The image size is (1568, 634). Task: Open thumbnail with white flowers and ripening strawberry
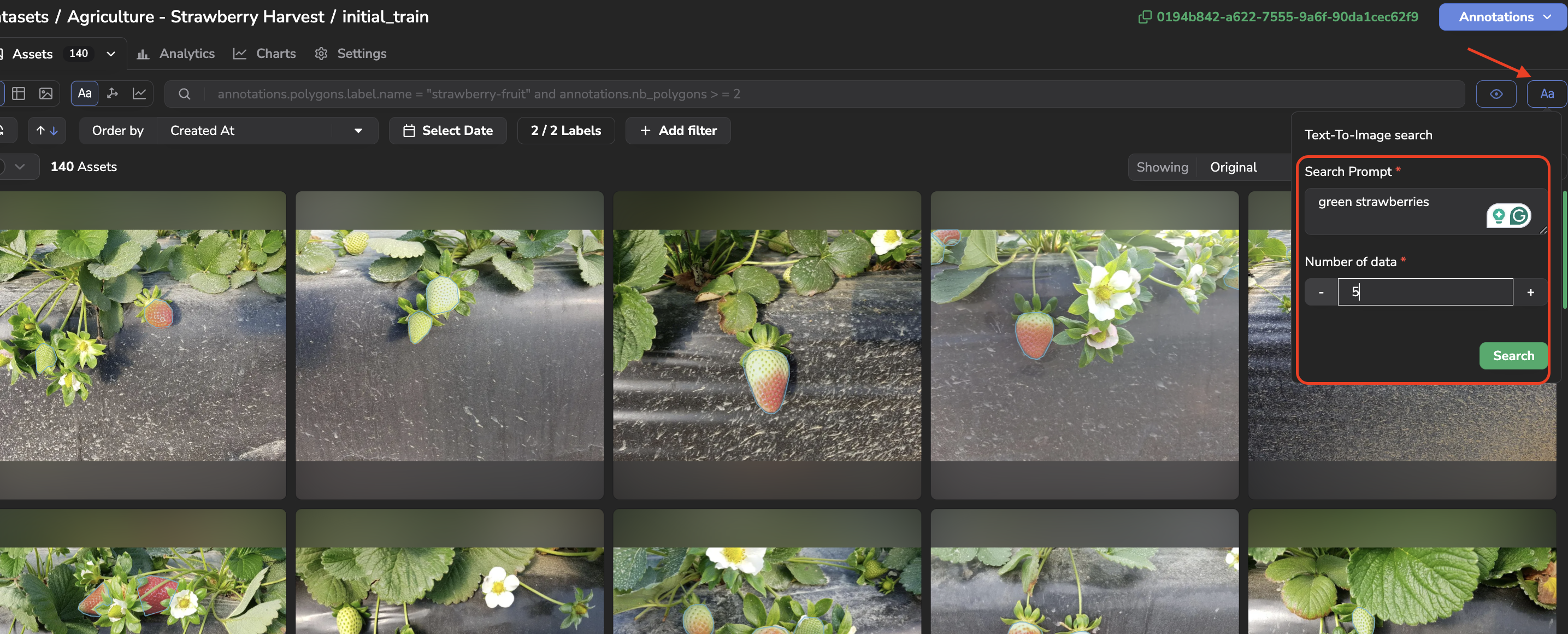click(1084, 345)
